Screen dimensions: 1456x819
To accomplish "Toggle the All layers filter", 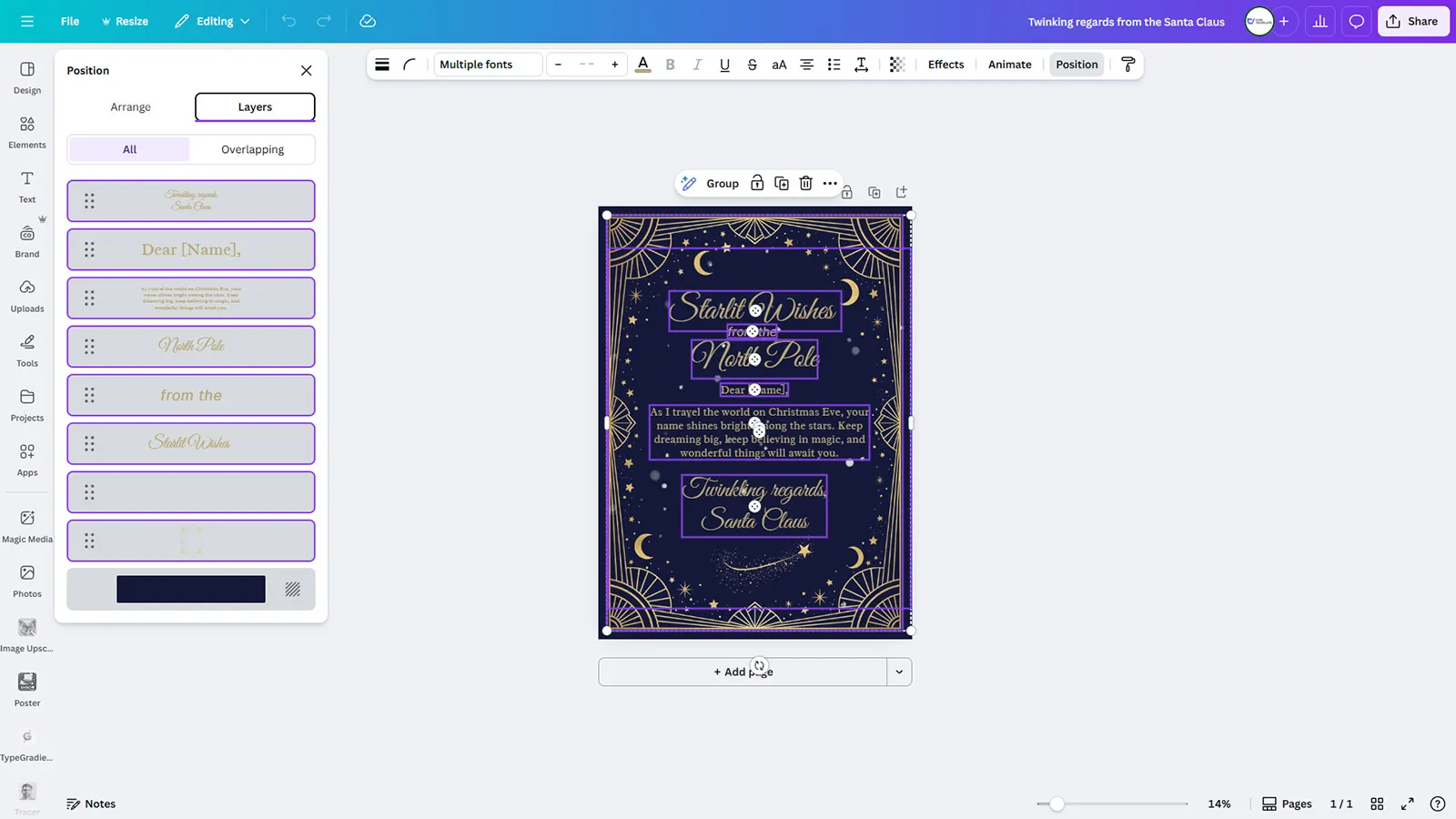I will pos(129,149).
